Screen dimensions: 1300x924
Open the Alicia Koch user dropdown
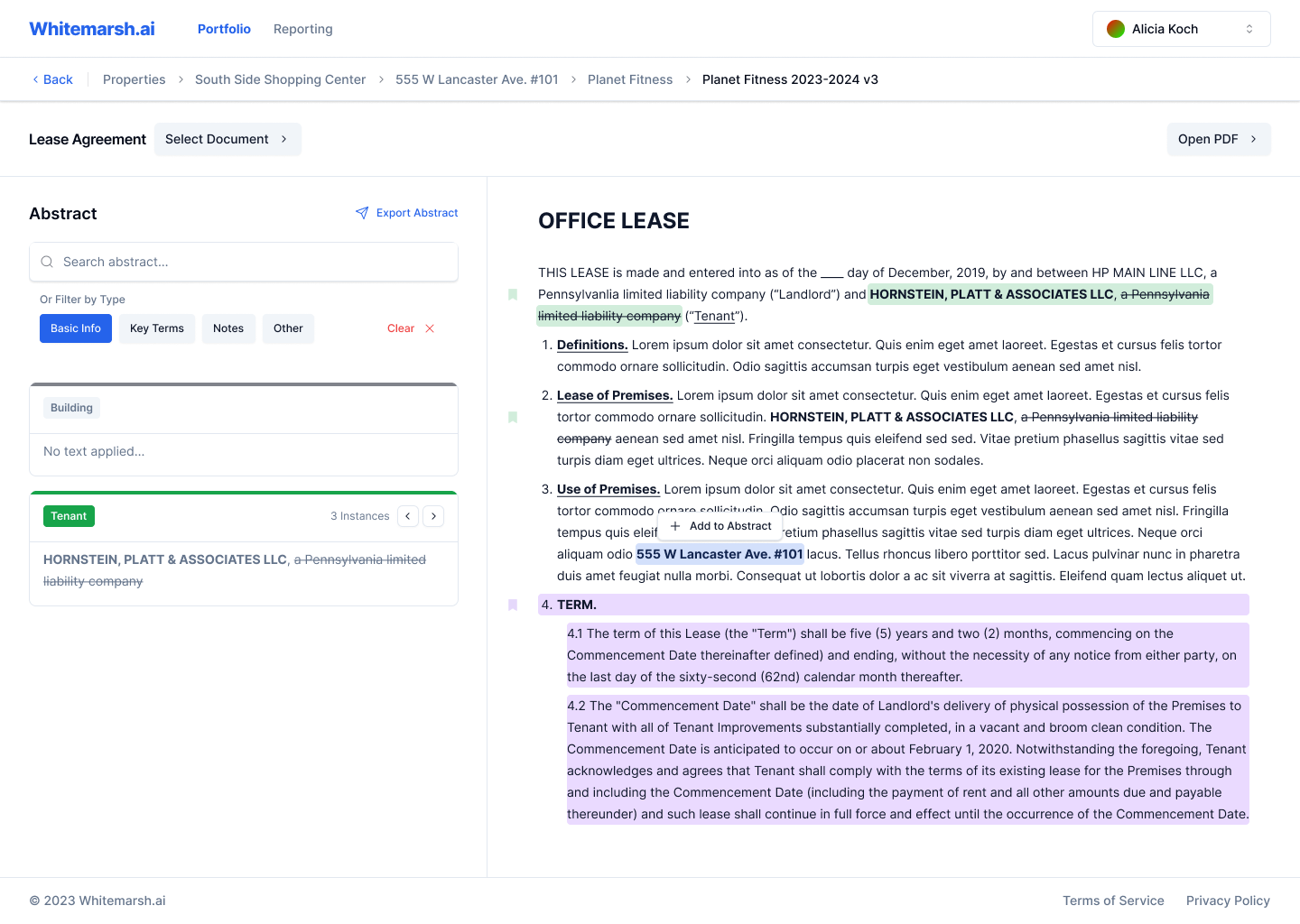point(1181,29)
